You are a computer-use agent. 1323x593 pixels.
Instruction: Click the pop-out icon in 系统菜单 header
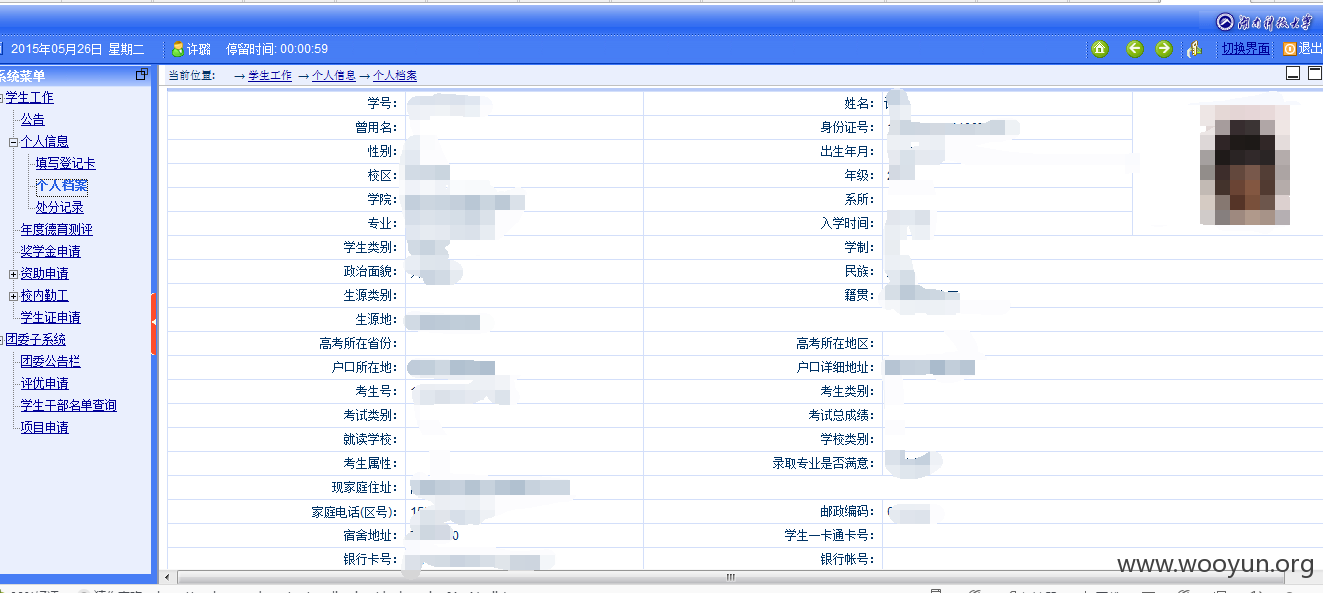pos(142,75)
